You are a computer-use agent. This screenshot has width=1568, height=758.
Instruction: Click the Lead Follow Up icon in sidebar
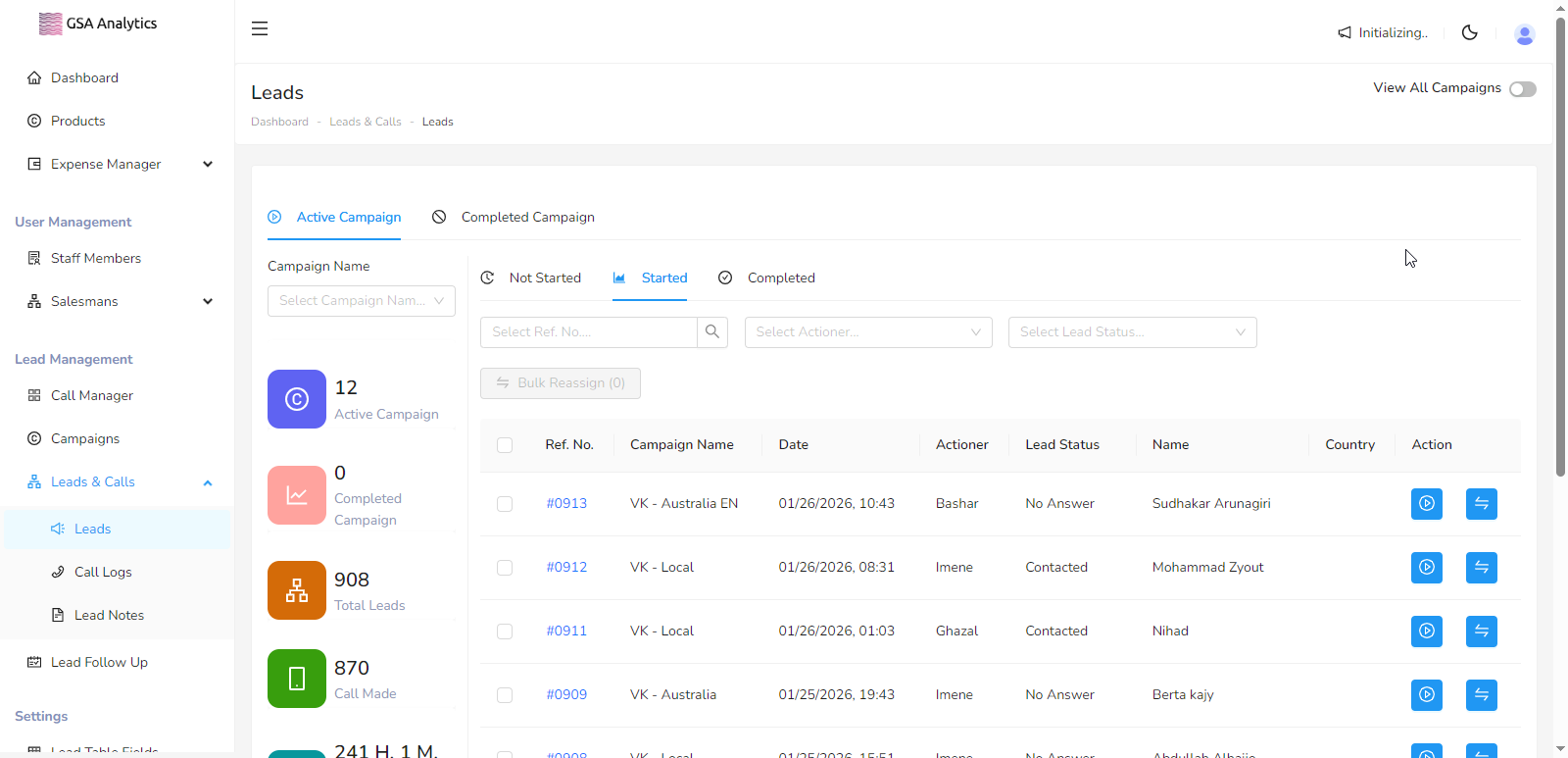click(34, 662)
